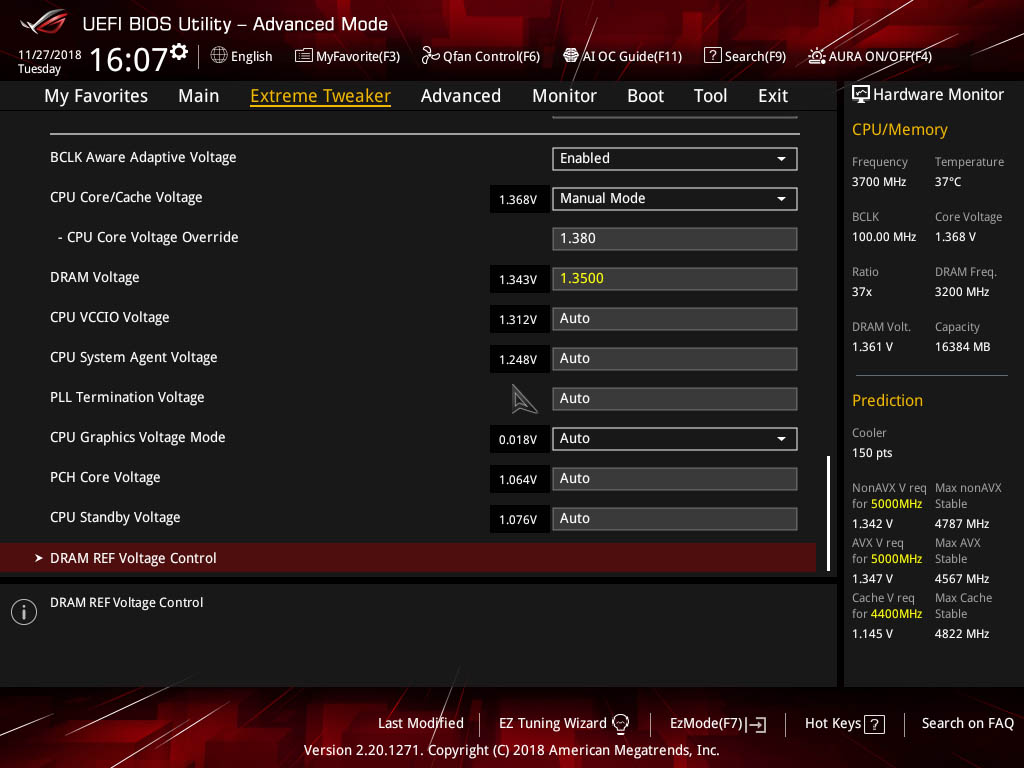Click the Hardware Monitor display icon
This screenshot has height=768, width=1024.
[x=861, y=95]
